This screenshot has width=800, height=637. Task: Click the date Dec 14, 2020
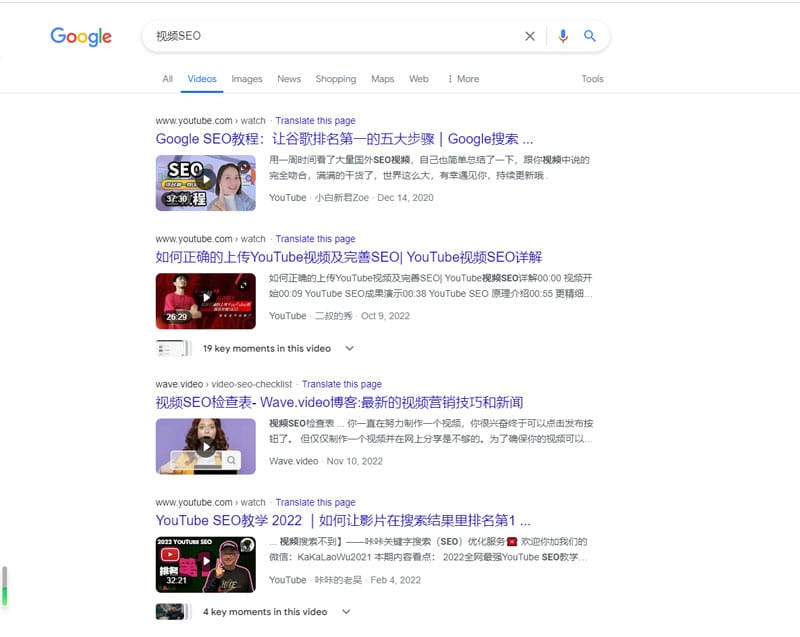coord(406,198)
